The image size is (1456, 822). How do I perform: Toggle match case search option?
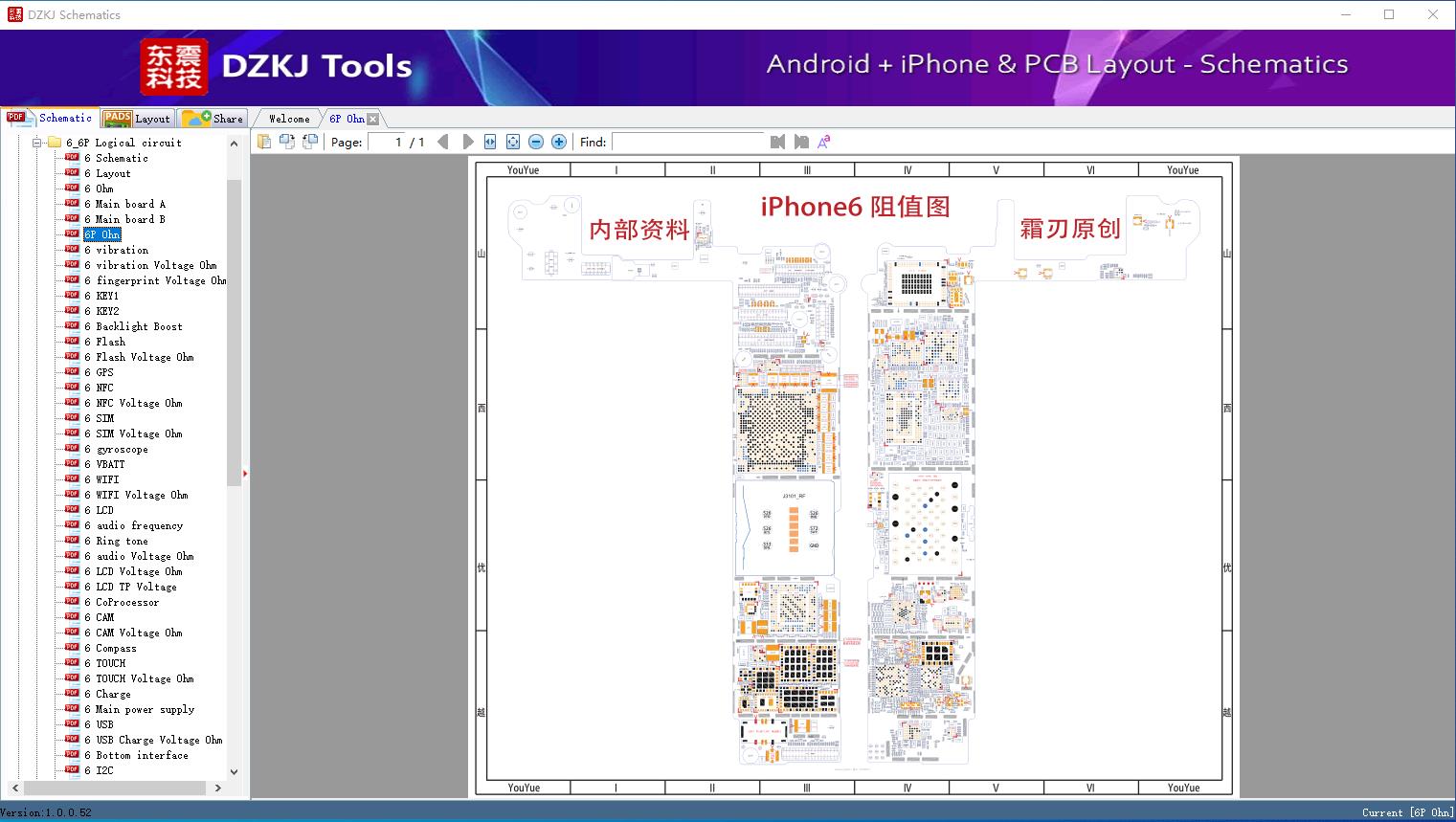click(x=823, y=142)
